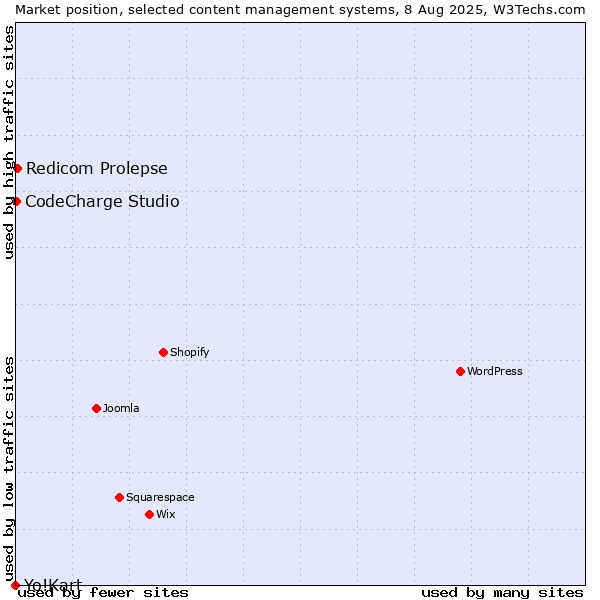This screenshot has width=600, height=600.
Task: Click the red Wix data point
Action: coord(150,514)
